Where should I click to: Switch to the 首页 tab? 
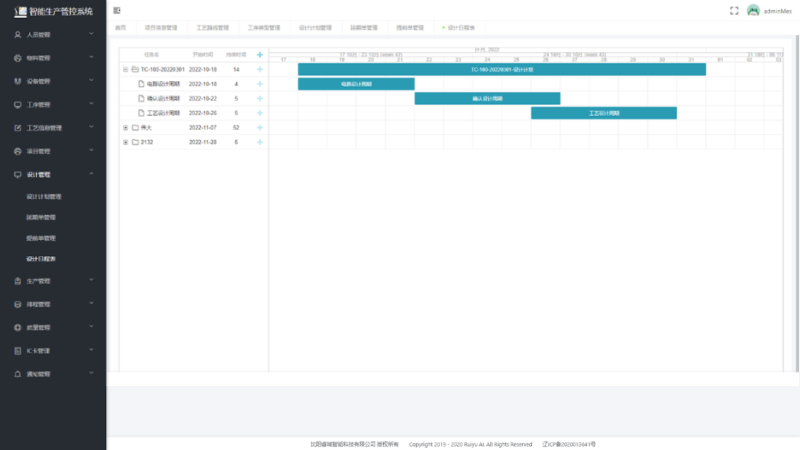point(120,28)
